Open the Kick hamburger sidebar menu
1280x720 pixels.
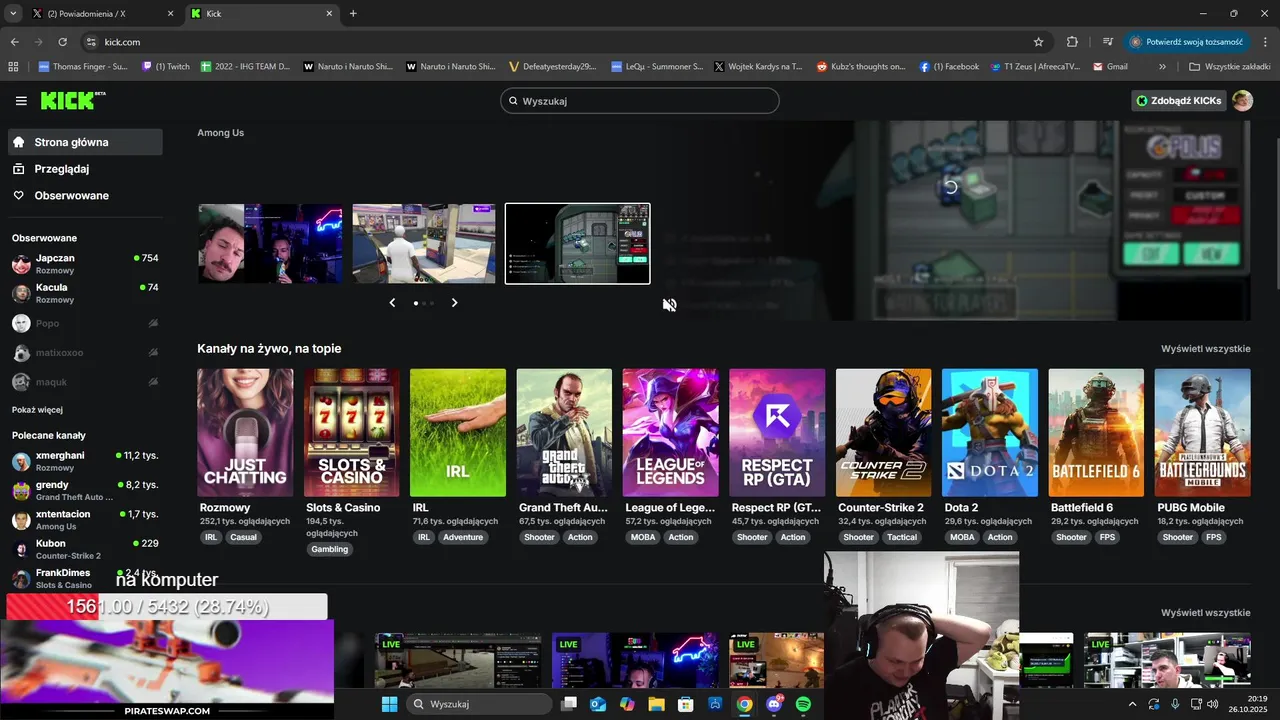tap(21, 101)
